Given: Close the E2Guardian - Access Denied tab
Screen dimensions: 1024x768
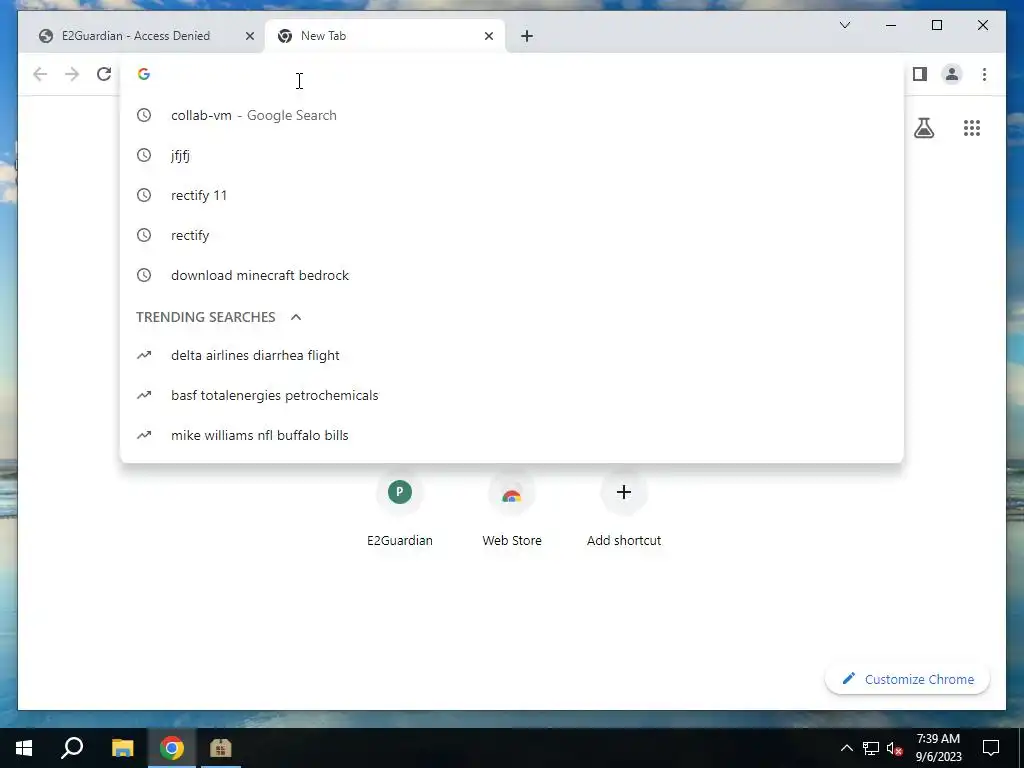Looking at the screenshot, I should 249,36.
